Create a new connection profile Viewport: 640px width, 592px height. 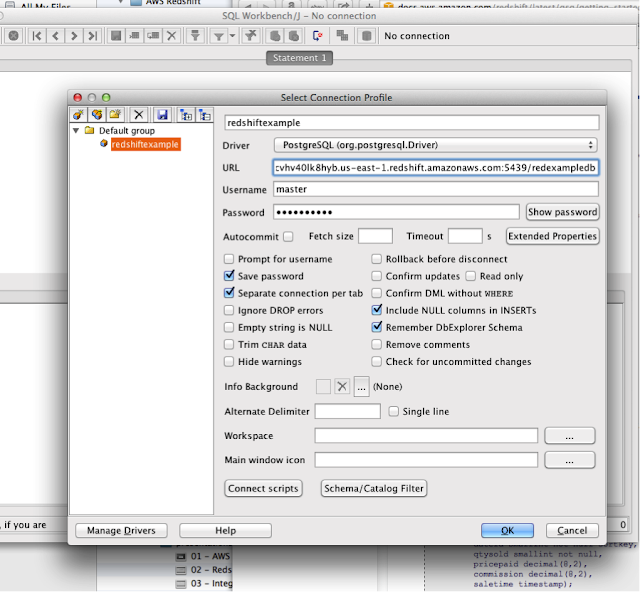click(x=78, y=115)
